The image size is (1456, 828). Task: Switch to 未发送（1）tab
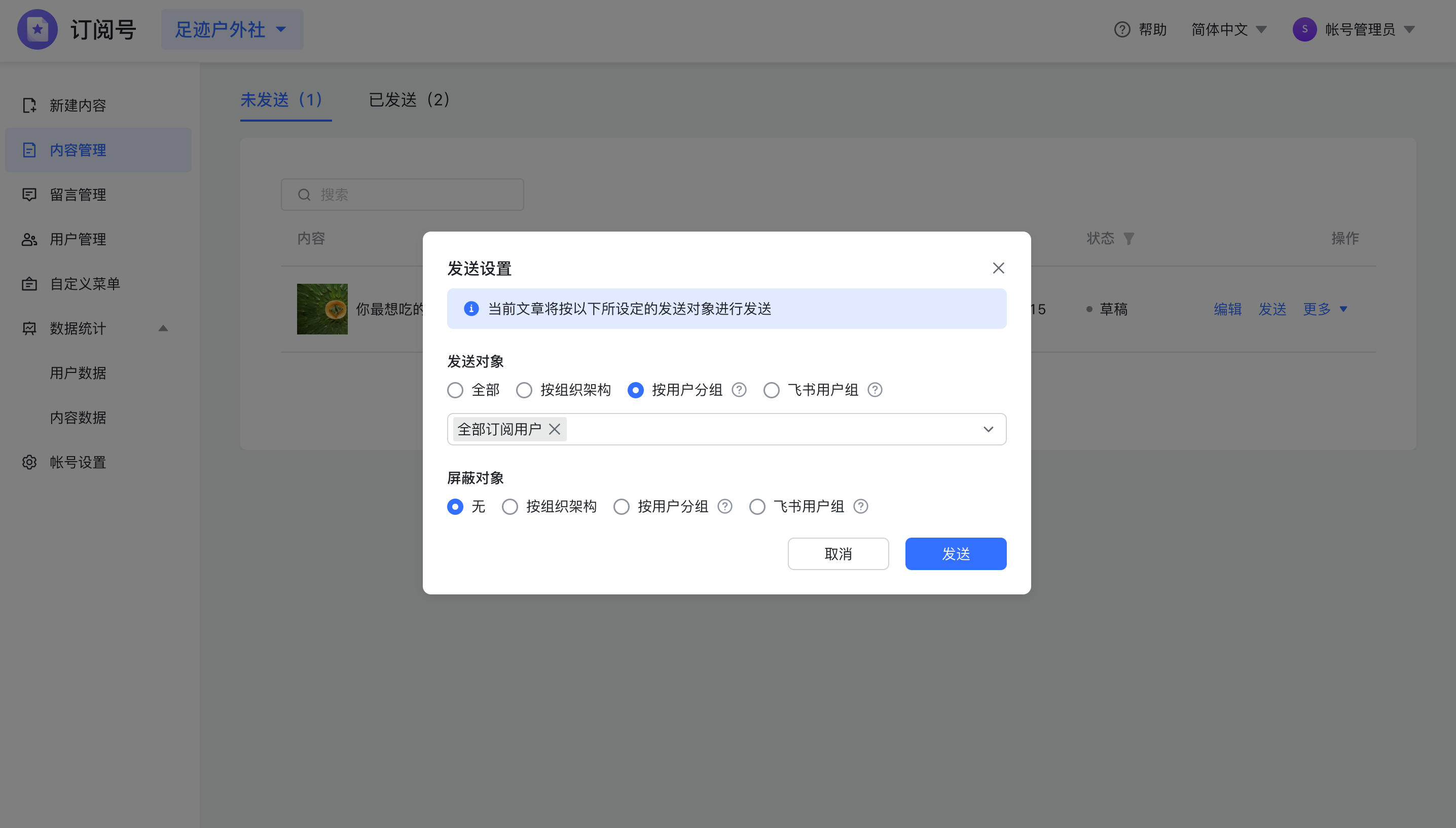coord(285,100)
